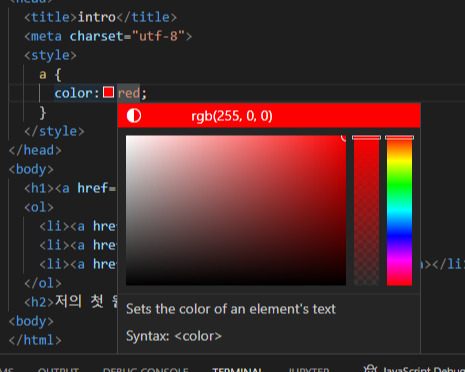The image size is (465, 372).
Task: Click the opacity slider strip
Action: click(366, 210)
